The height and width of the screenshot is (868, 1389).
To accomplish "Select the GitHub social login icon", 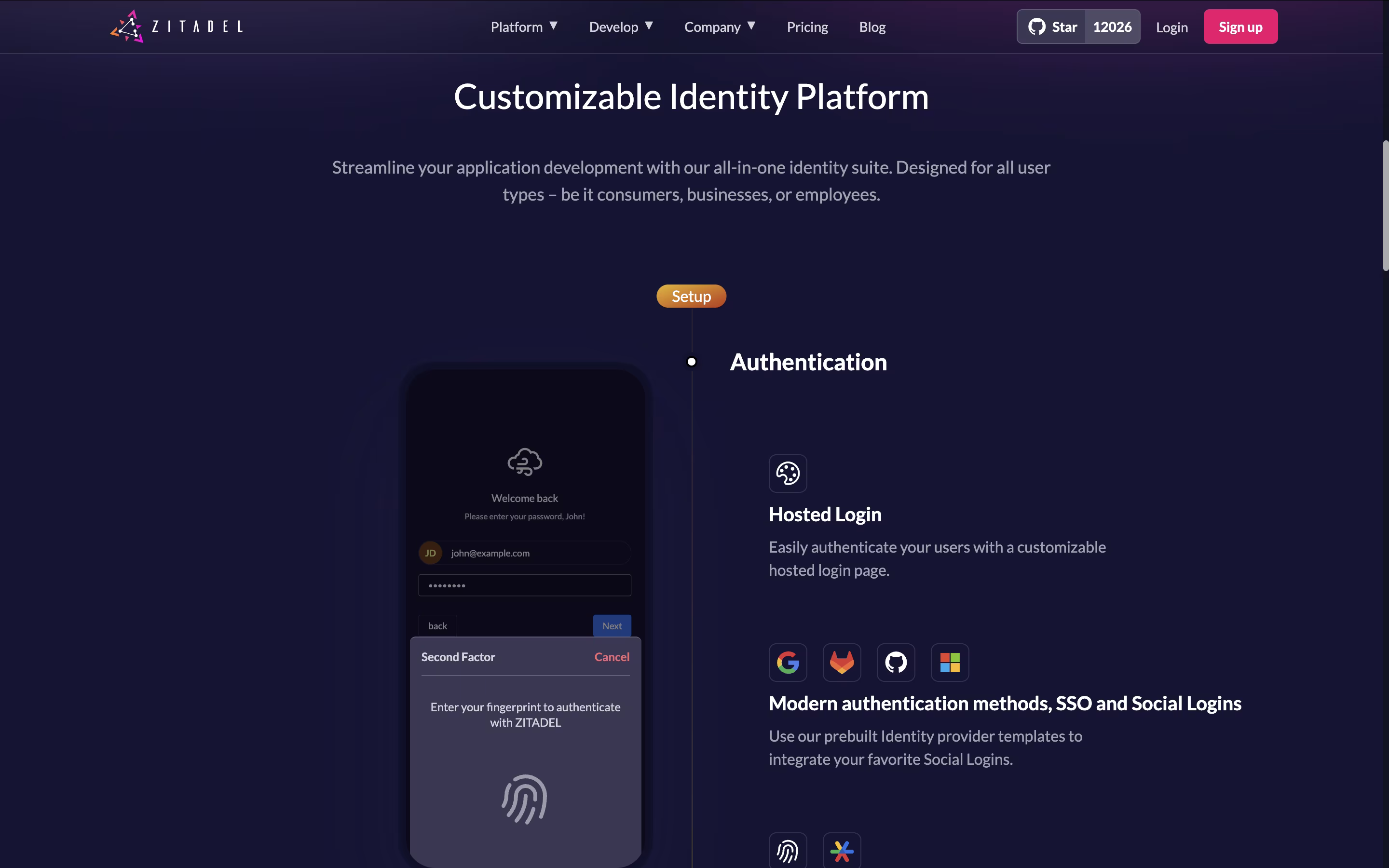I will tap(896, 663).
